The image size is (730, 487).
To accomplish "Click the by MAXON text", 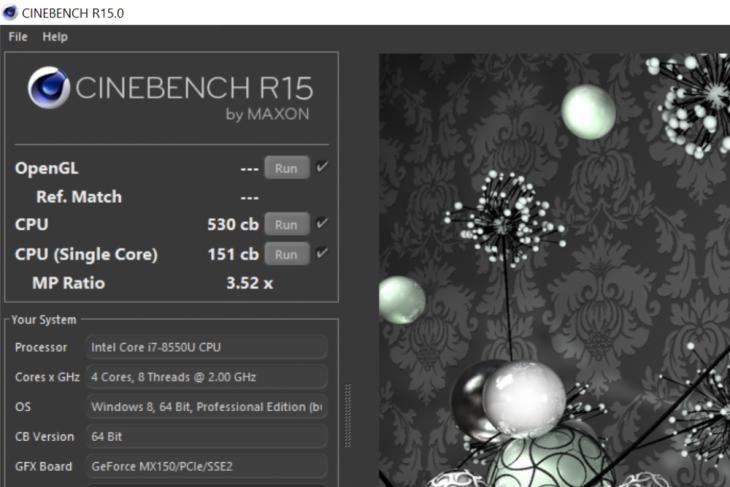I will [x=267, y=114].
